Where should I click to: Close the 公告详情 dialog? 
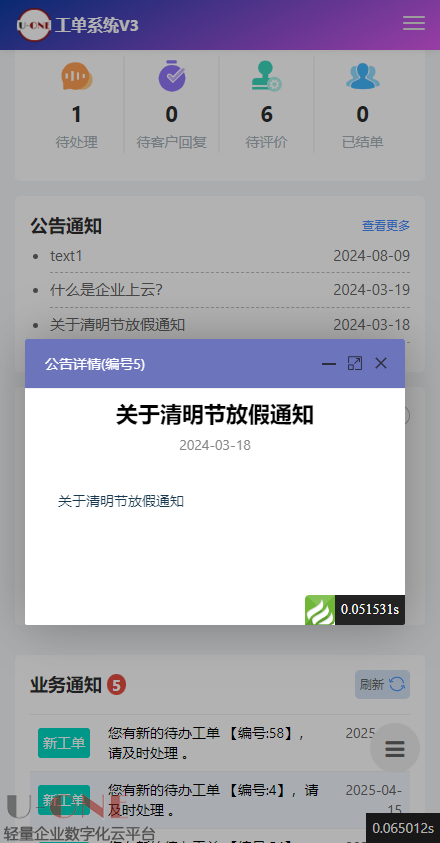coord(381,363)
